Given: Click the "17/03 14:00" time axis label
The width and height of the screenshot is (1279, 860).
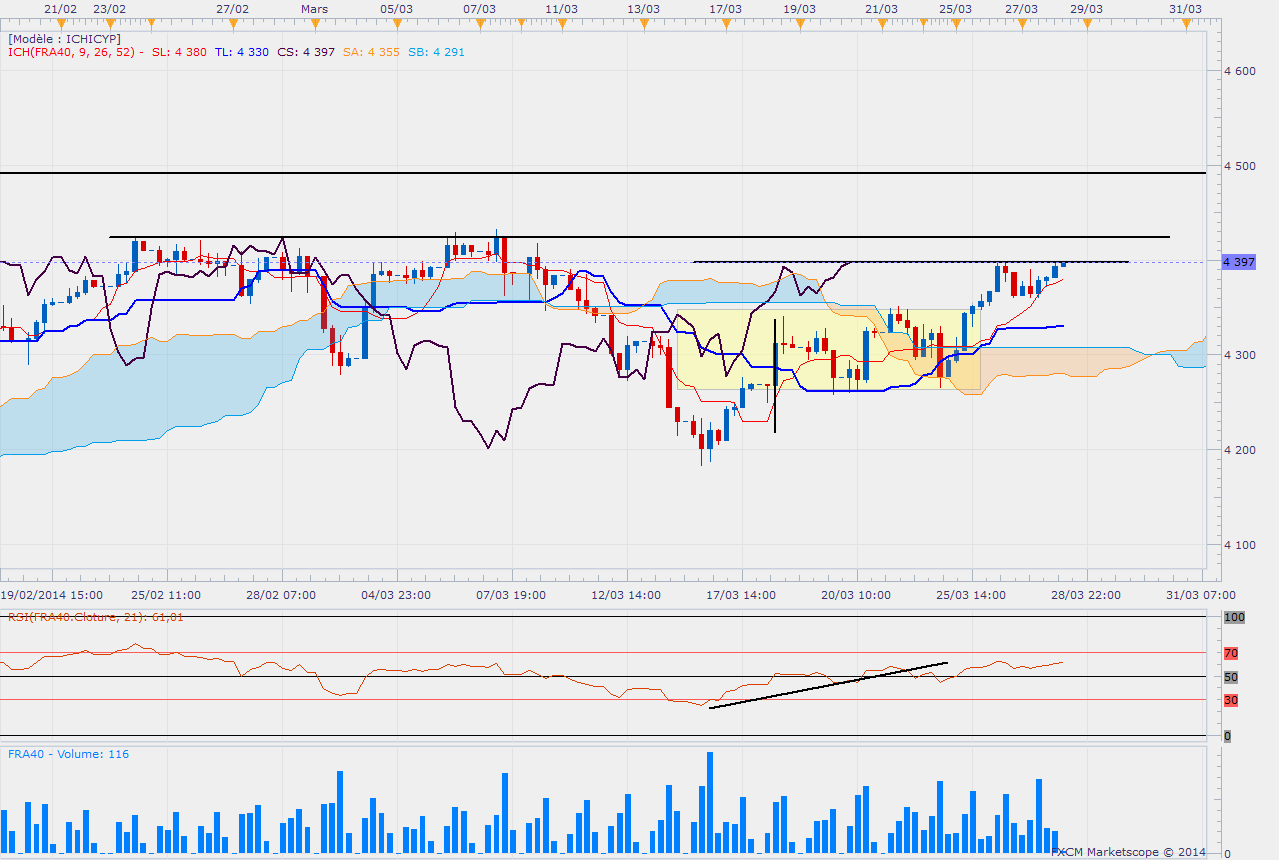Looking at the screenshot, I should 742,595.
